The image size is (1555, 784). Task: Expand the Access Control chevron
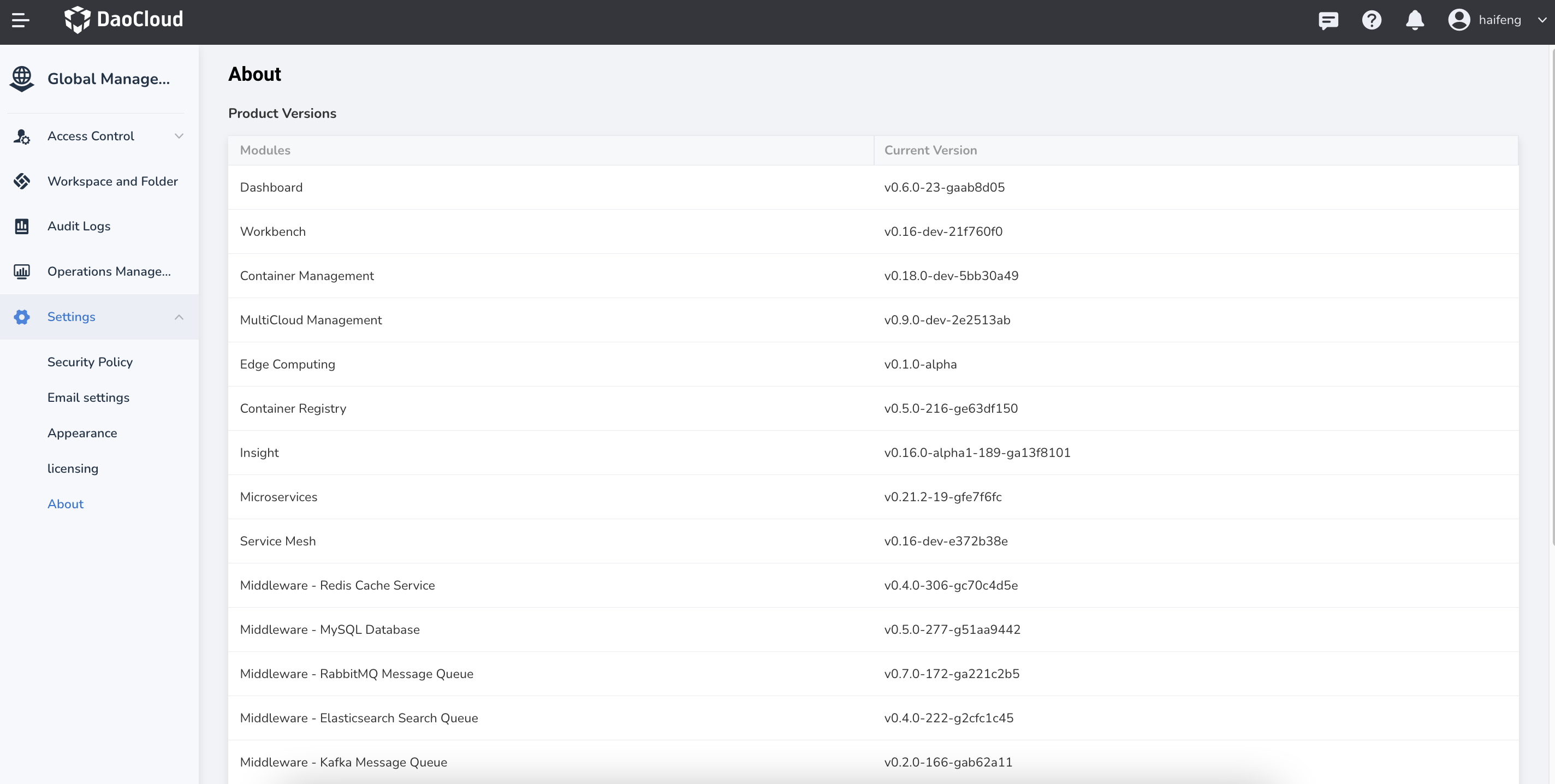click(179, 136)
